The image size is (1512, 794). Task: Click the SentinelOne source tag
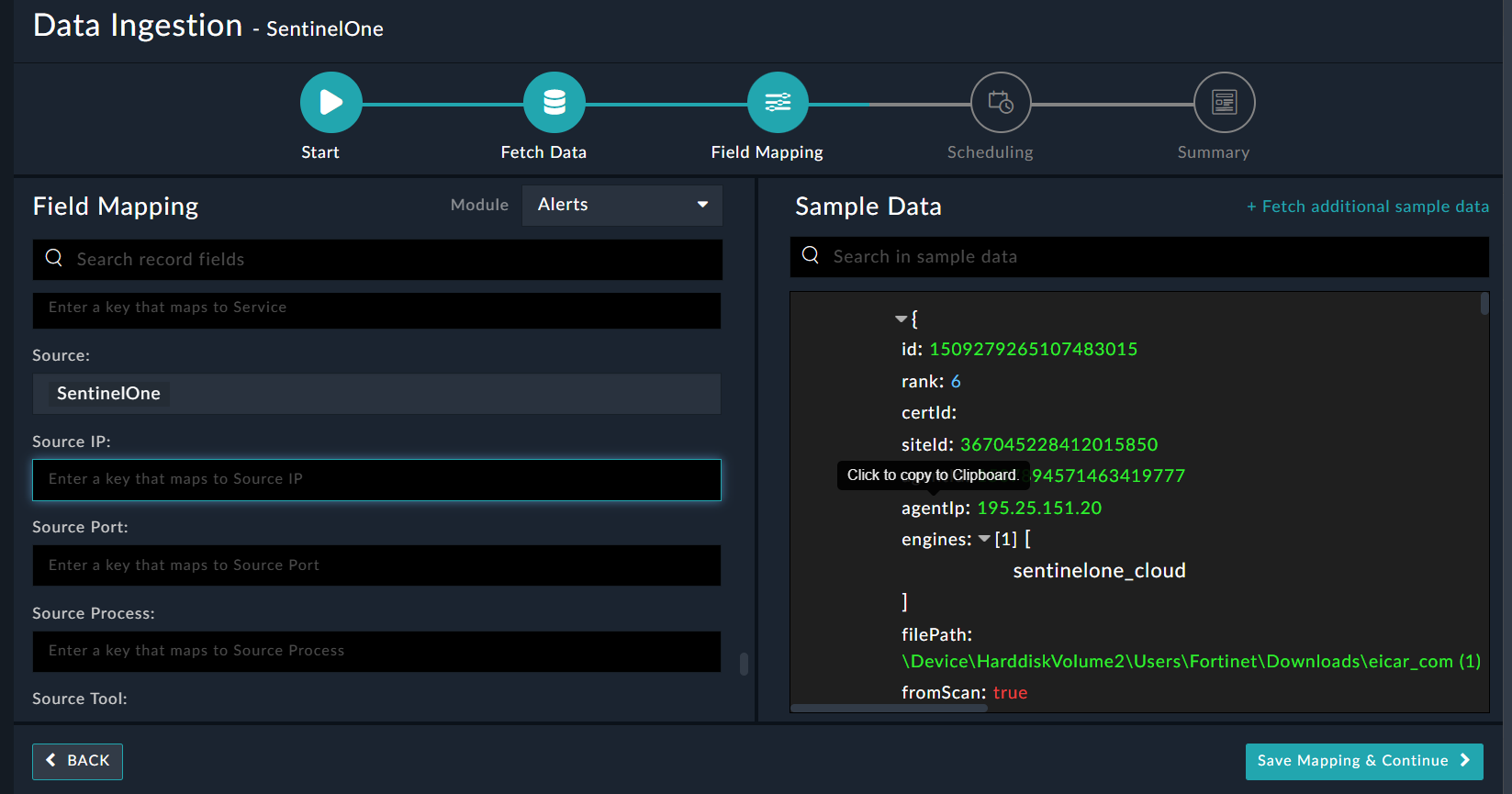[108, 394]
